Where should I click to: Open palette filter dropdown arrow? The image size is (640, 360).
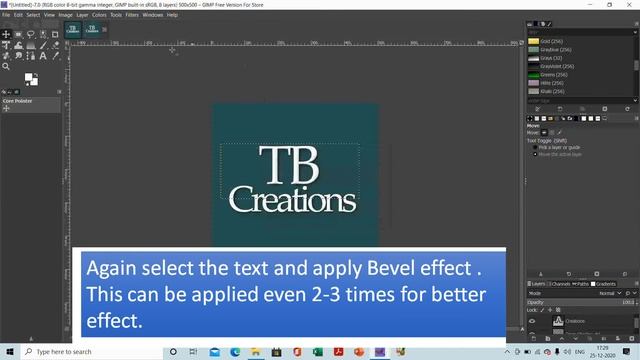click(635, 32)
